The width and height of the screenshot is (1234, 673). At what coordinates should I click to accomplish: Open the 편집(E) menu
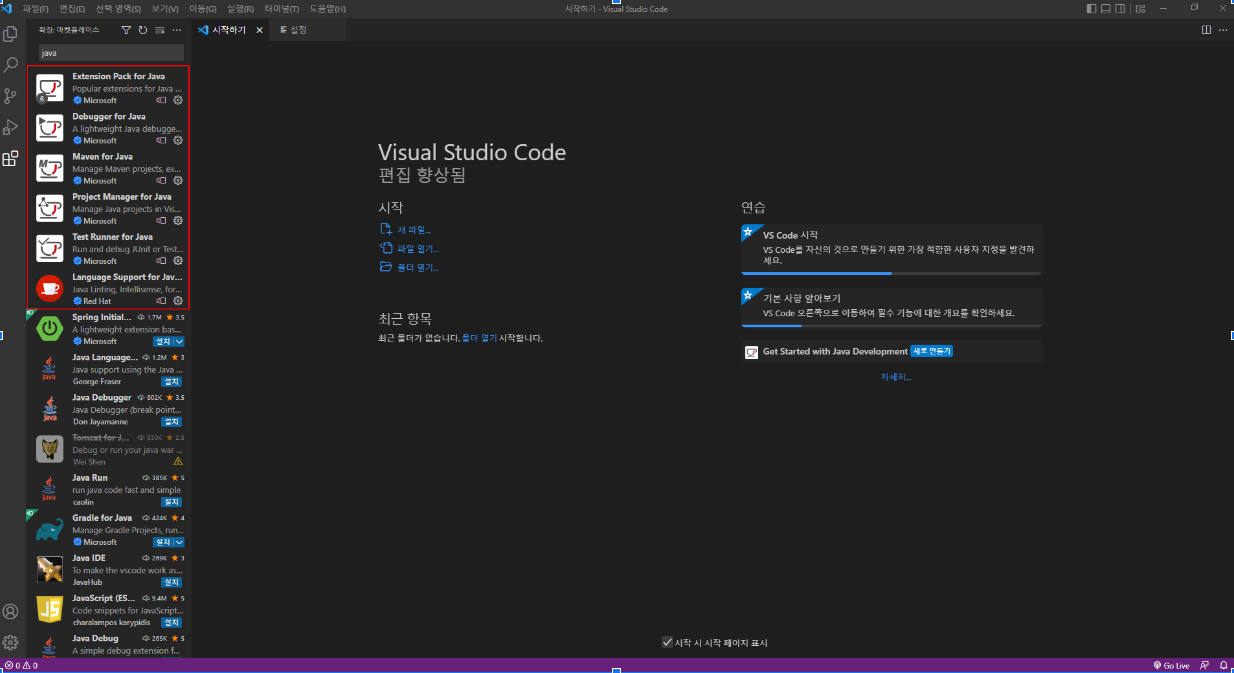72,9
